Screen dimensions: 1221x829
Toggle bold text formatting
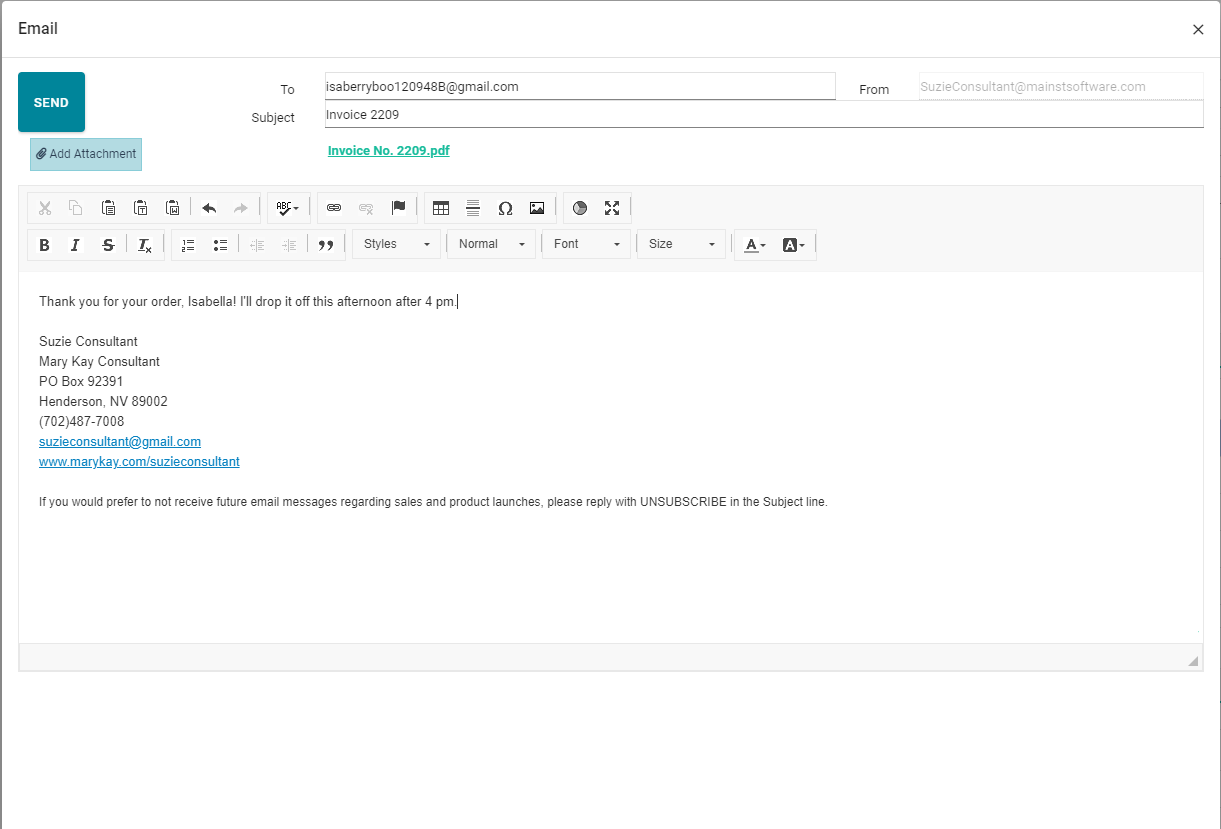44,244
